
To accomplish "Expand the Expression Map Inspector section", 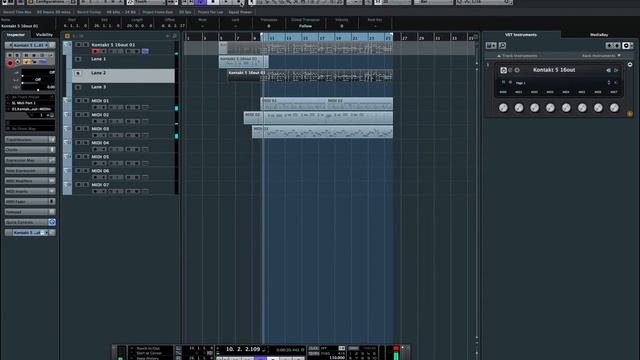I will pos(30,160).
